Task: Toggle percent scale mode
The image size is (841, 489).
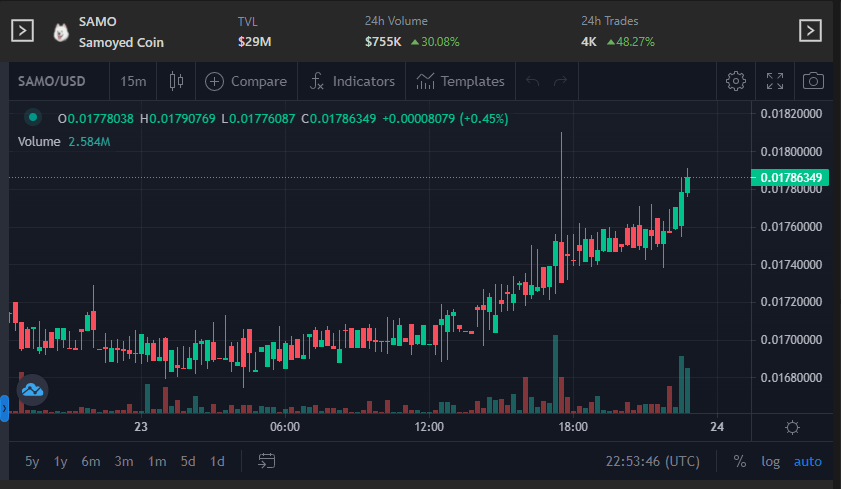Action: tap(740, 461)
